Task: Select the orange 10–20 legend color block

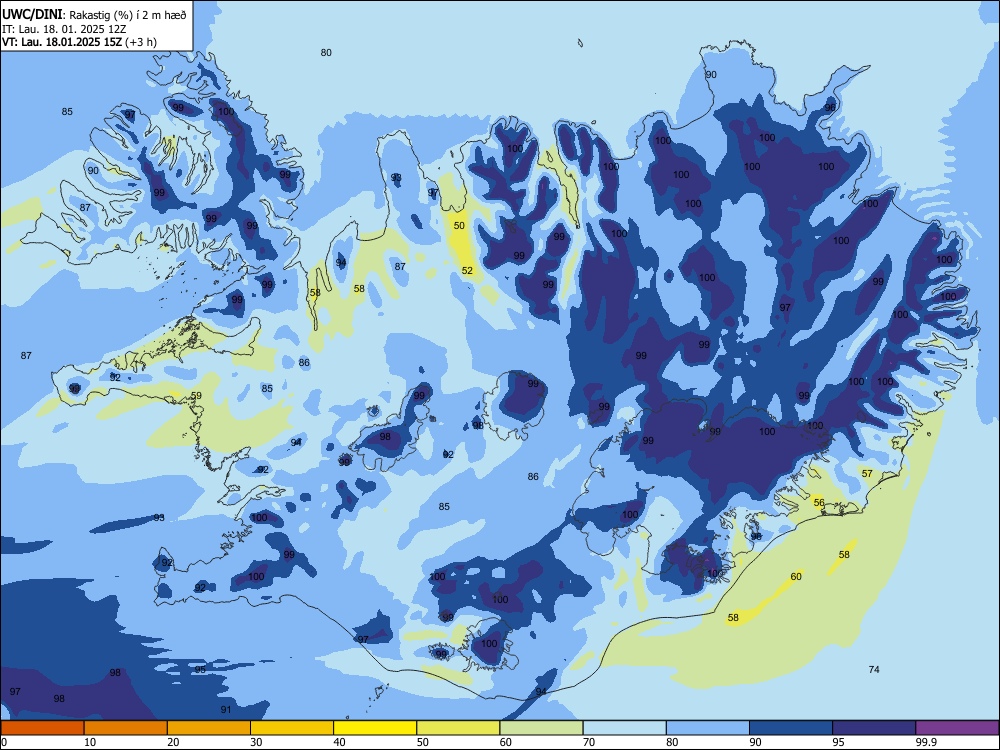Action: click(126, 728)
